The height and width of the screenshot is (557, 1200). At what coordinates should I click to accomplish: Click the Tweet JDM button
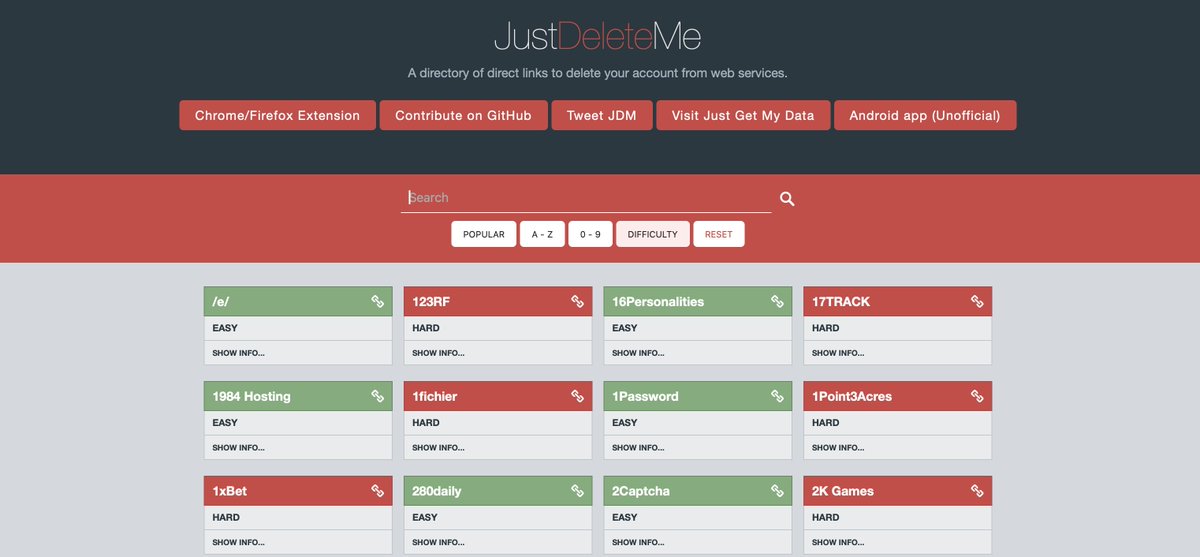pyautogui.click(x=602, y=115)
